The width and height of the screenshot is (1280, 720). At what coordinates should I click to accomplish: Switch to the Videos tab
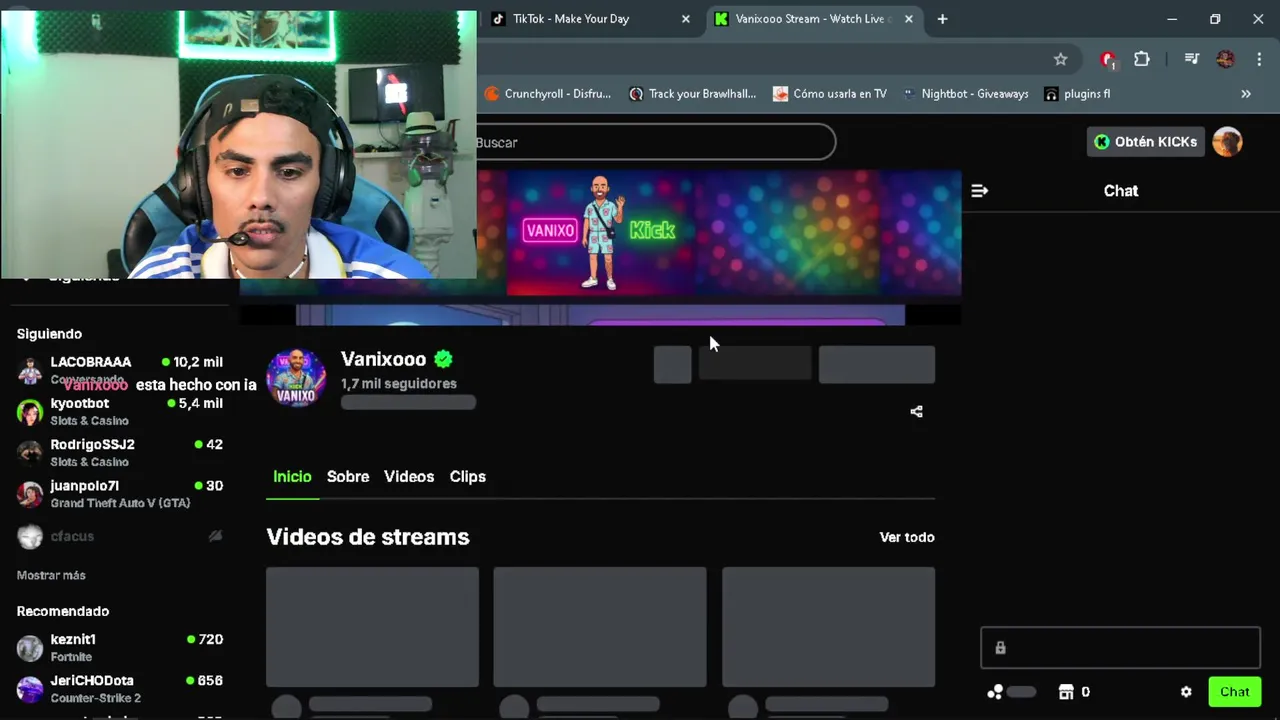click(409, 477)
